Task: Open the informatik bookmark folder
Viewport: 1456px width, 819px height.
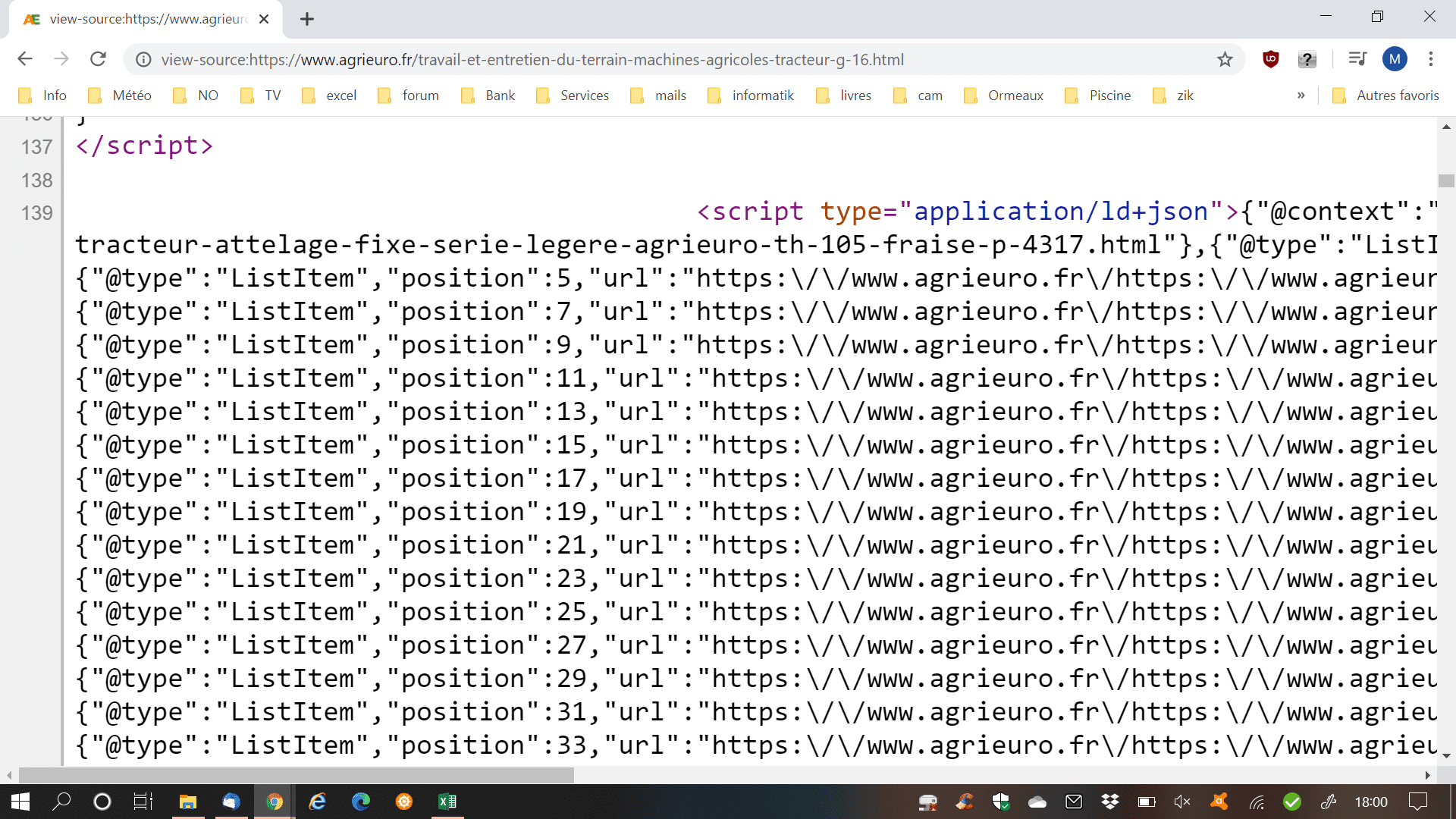Action: click(751, 96)
